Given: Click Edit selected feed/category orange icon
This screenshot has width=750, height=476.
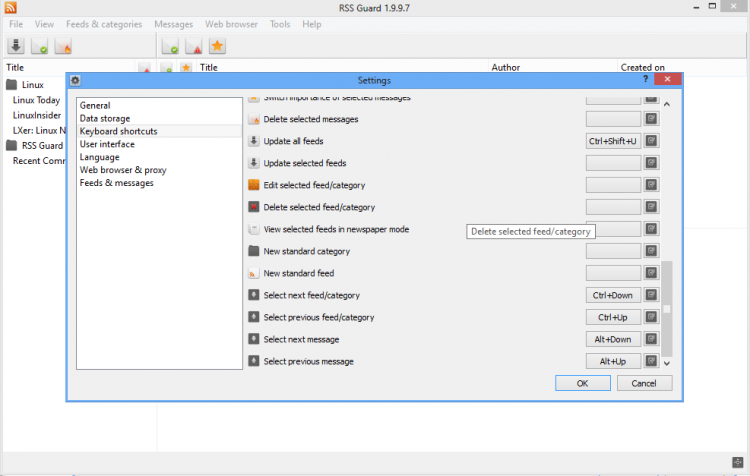Looking at the screenshot, I should click(254, 185).
